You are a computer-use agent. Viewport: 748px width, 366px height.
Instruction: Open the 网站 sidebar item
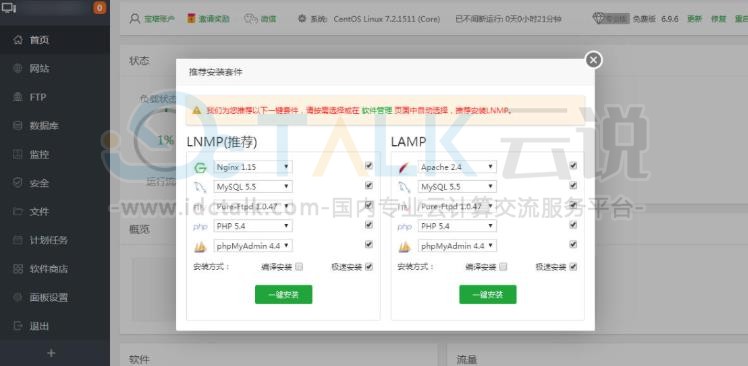pos(55,69)
